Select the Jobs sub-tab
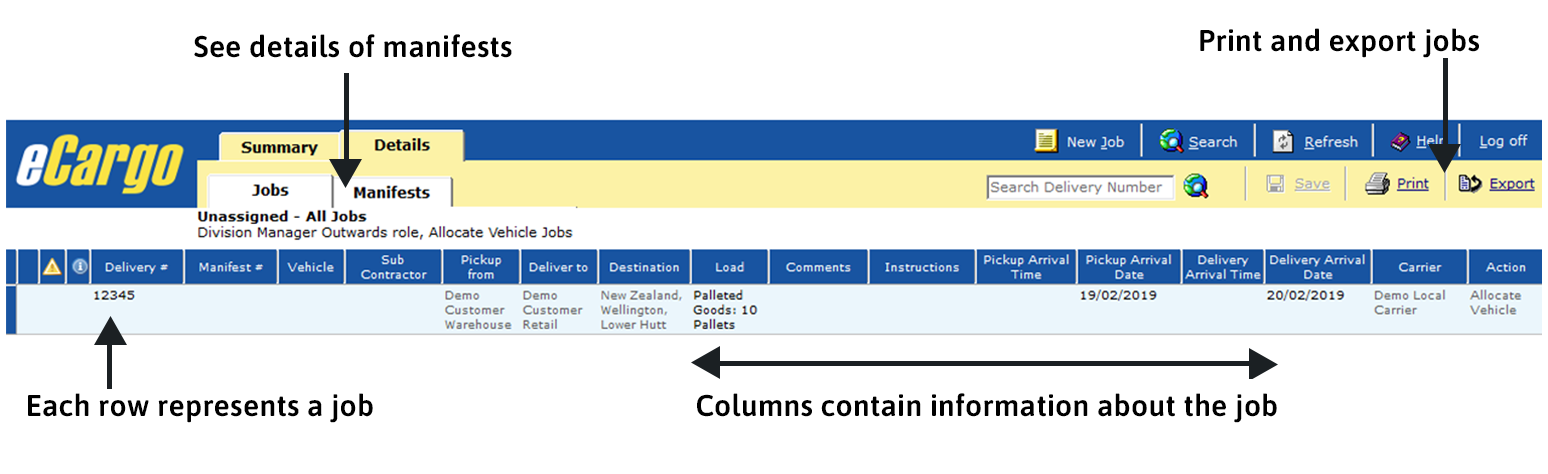Image resolution: width=1548 pixels, height=474 pixels. 270,190
